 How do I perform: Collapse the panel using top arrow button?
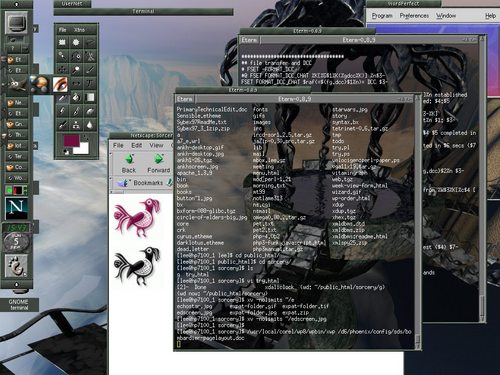(x=16, y=4)
